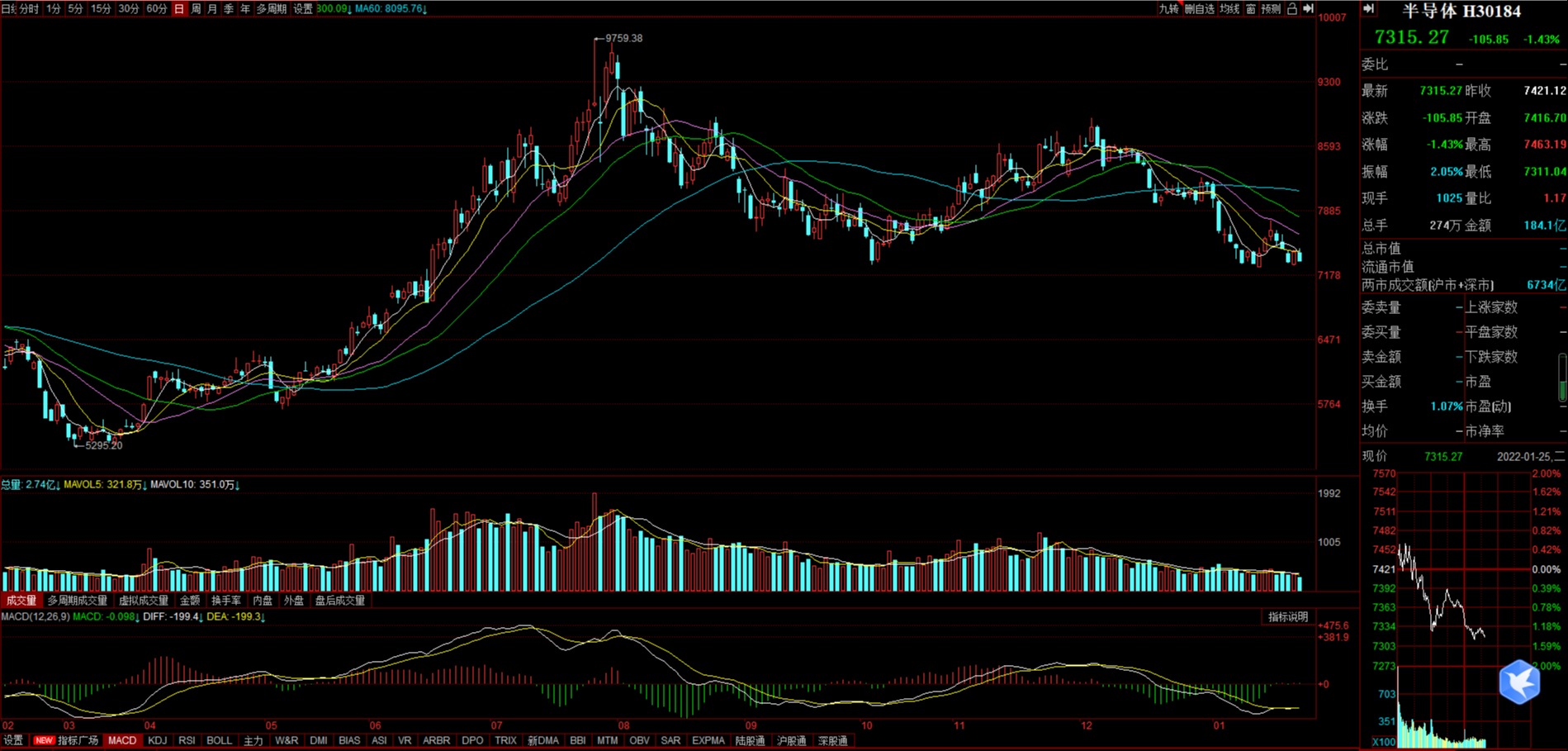Viewport: 1568px width, 751px height.
Task: Select BOLL indicator tab
Action: pyautogui.click(x=219, y=740)
